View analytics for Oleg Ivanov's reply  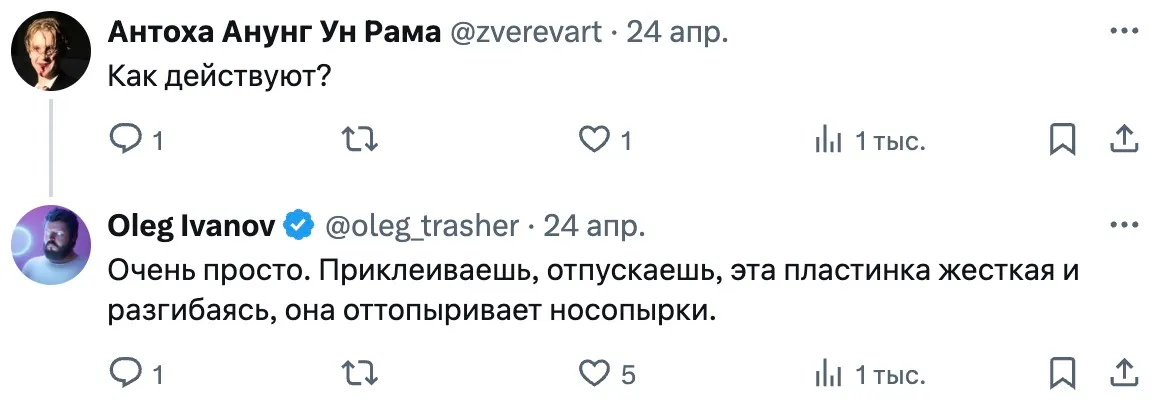coord(828,374)
